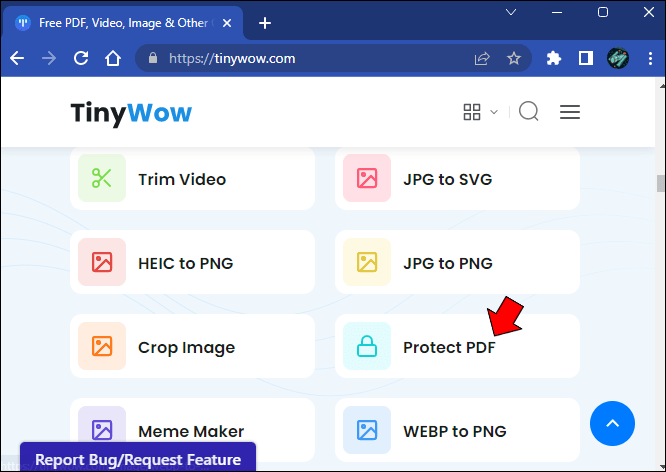Open the browser extensions puzzle icon

click(x=553, y=58)
